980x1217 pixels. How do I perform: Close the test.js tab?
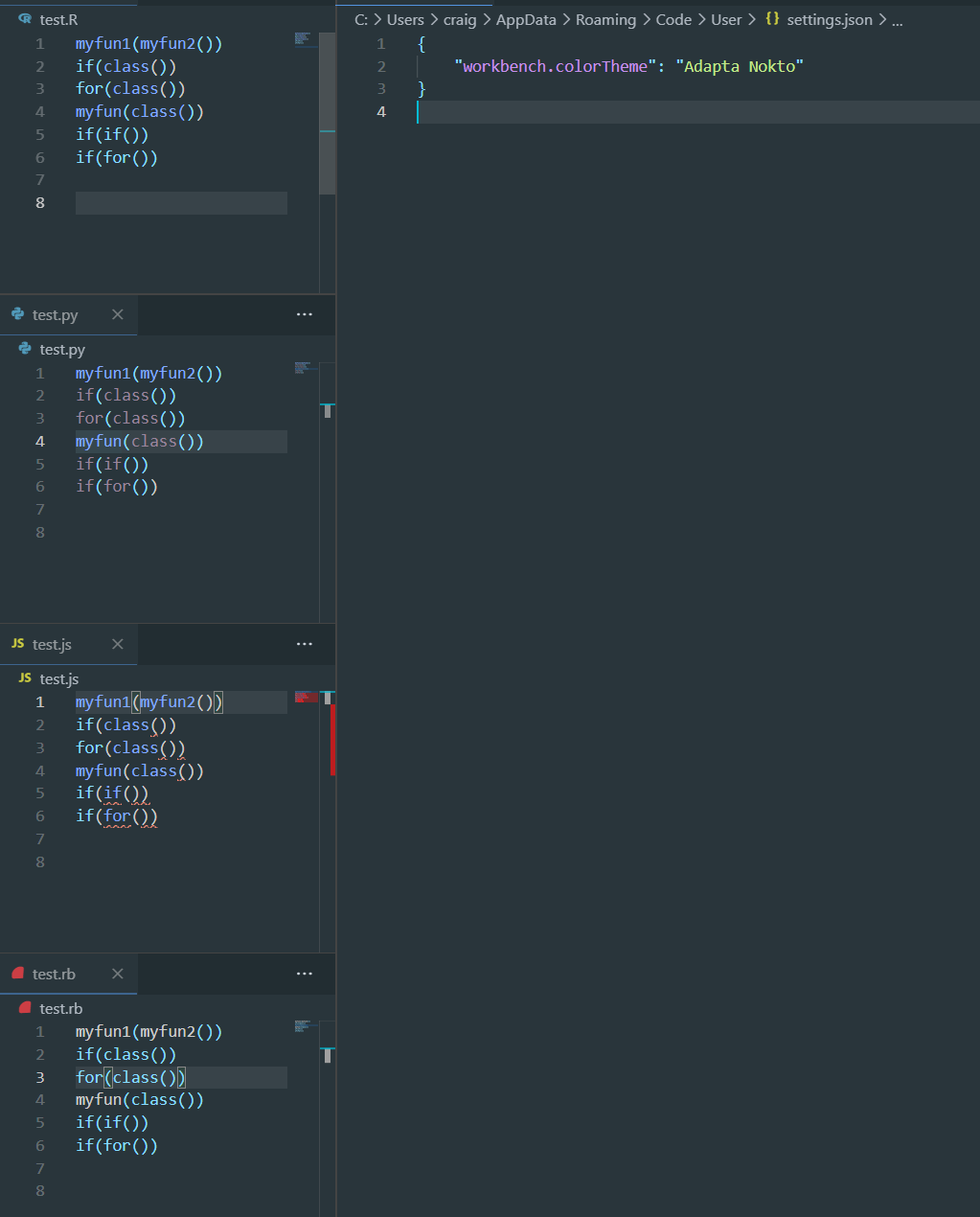[x=117, y=644]
